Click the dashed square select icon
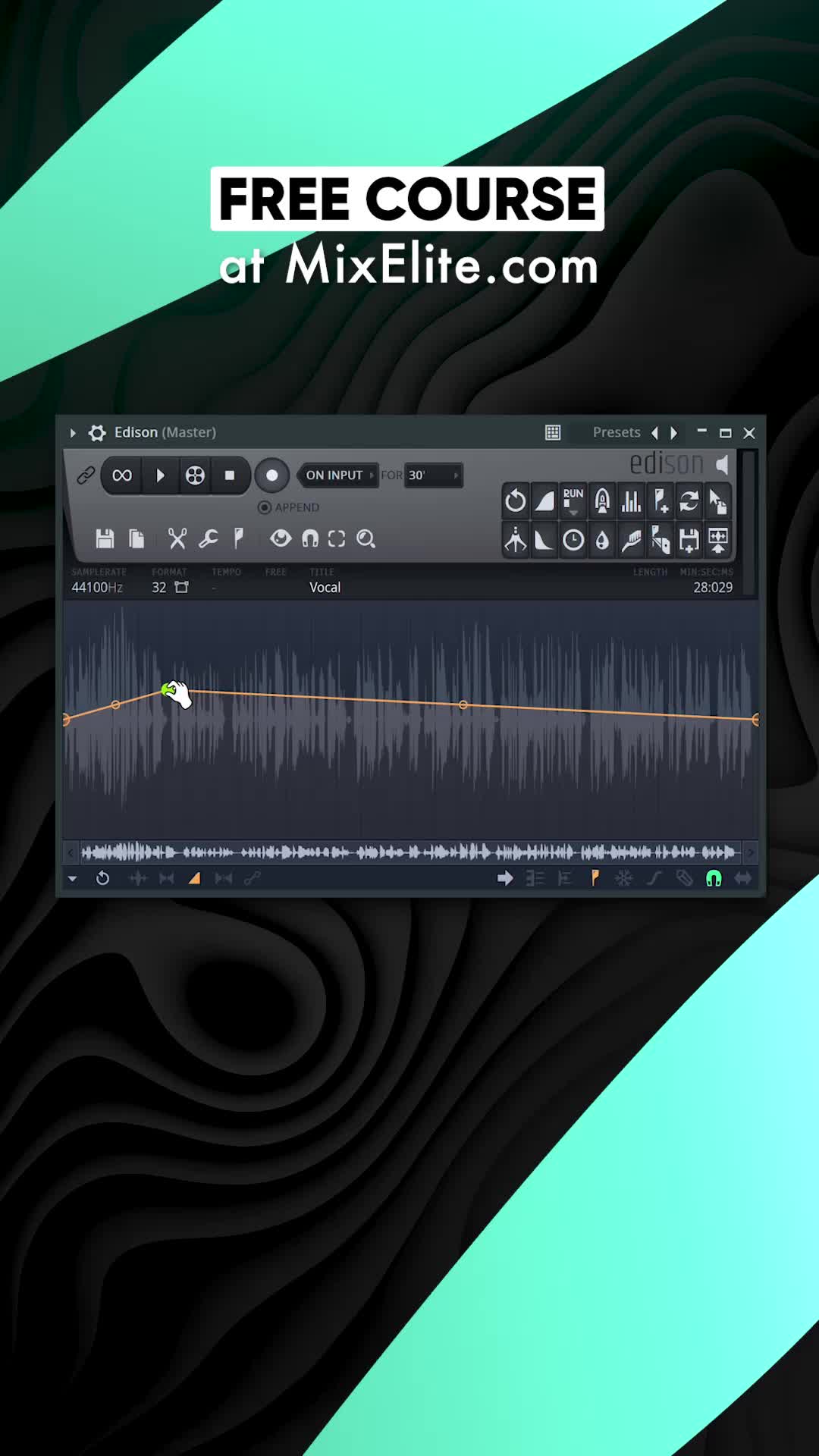This screenshot has width=819, height=1456. coord(337,538)
